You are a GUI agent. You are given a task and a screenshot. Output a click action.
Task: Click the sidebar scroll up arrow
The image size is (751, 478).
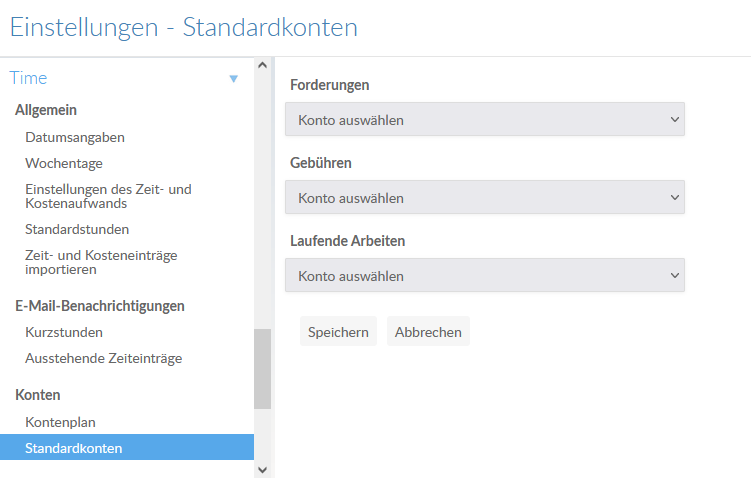[x=262, y=65]
